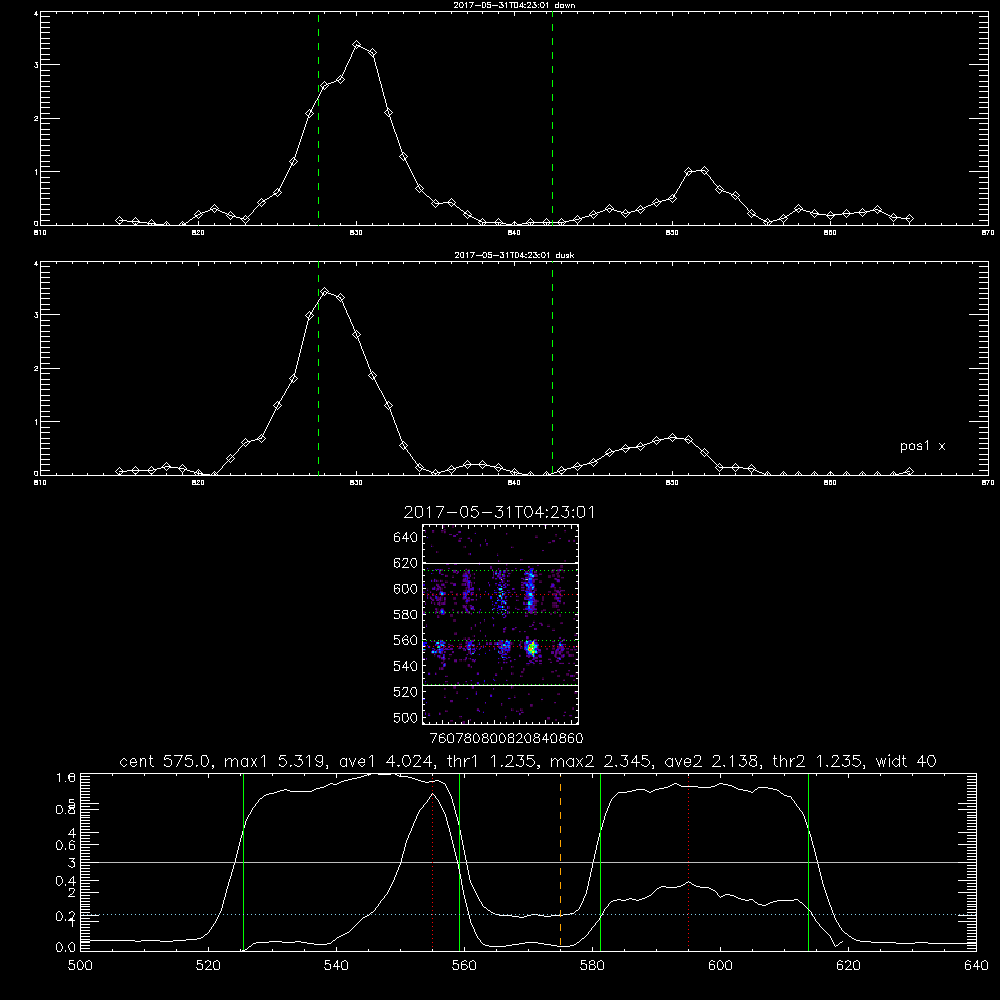The image size is (1000, 1000).
Task: Click the "540" tick label on bottom plot x-axis
Action: pyautogui.click(x=336, y=966)
